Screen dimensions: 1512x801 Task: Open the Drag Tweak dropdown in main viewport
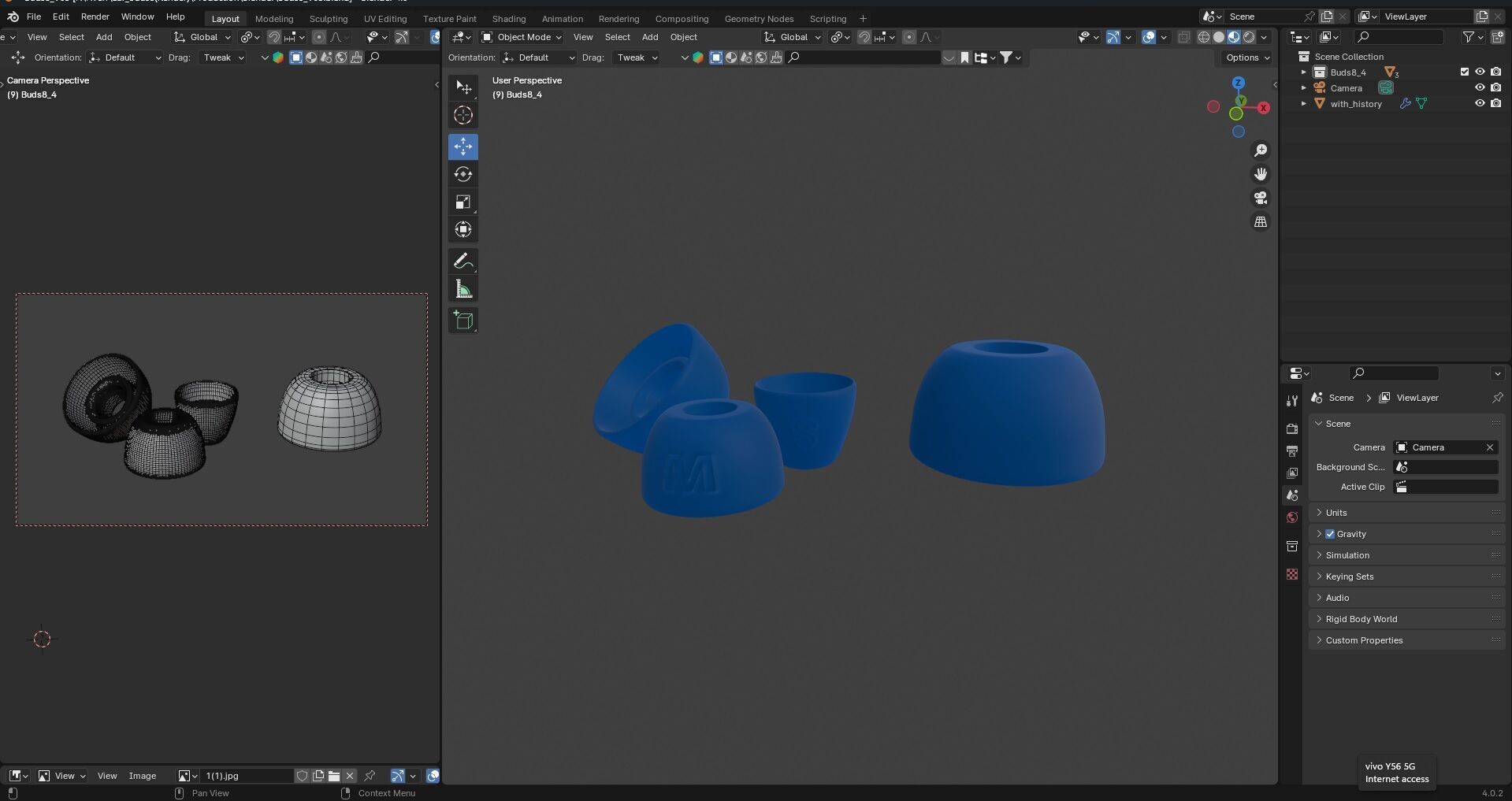[x=636, y=57]
